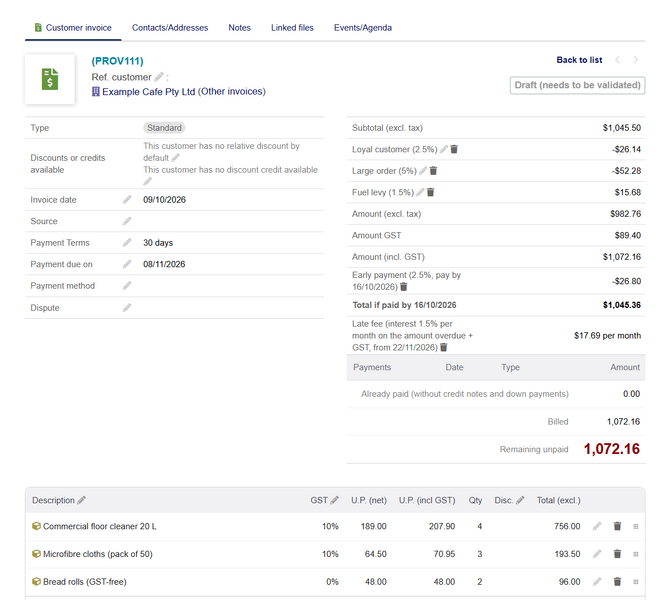This screenshot has width=667, height=600.
Task: Open the Customer invoice tab
Action: coord(73,28)
